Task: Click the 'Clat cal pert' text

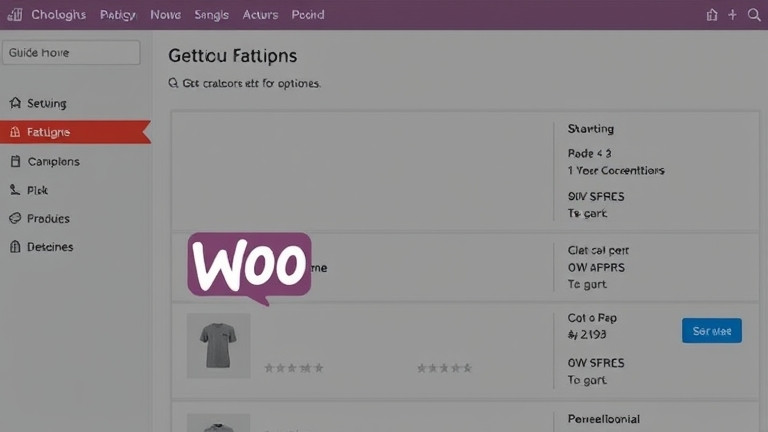Action: pyautogui.click(x=598, y=250)
